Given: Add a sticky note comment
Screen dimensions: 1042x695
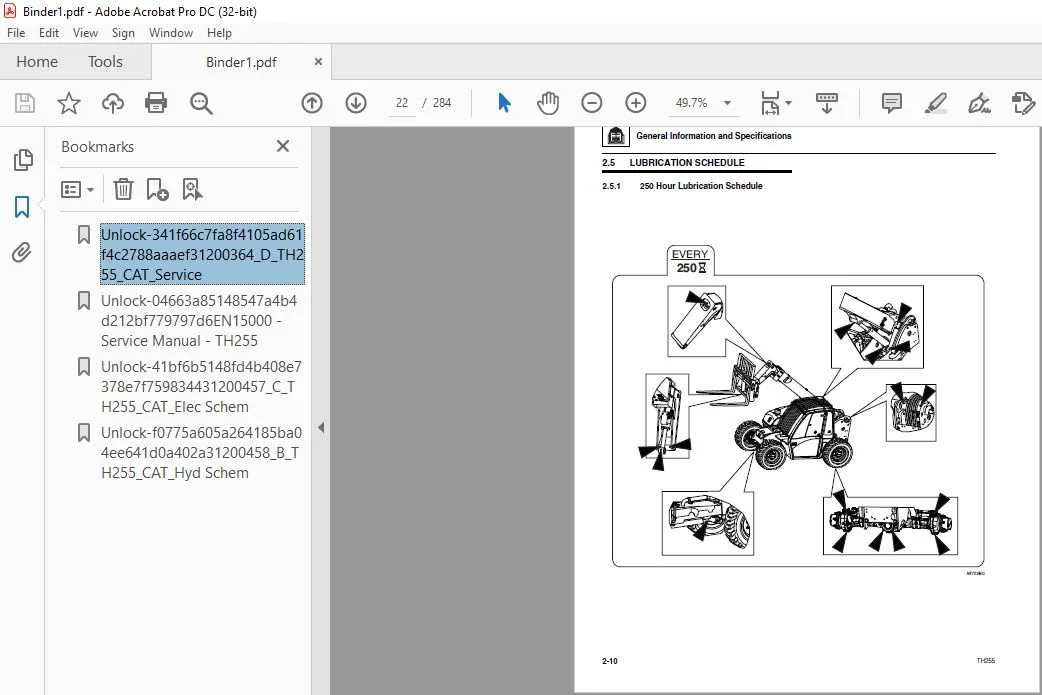Looking at the screenshot, I should pyautogui.click(x=892, y=103).
